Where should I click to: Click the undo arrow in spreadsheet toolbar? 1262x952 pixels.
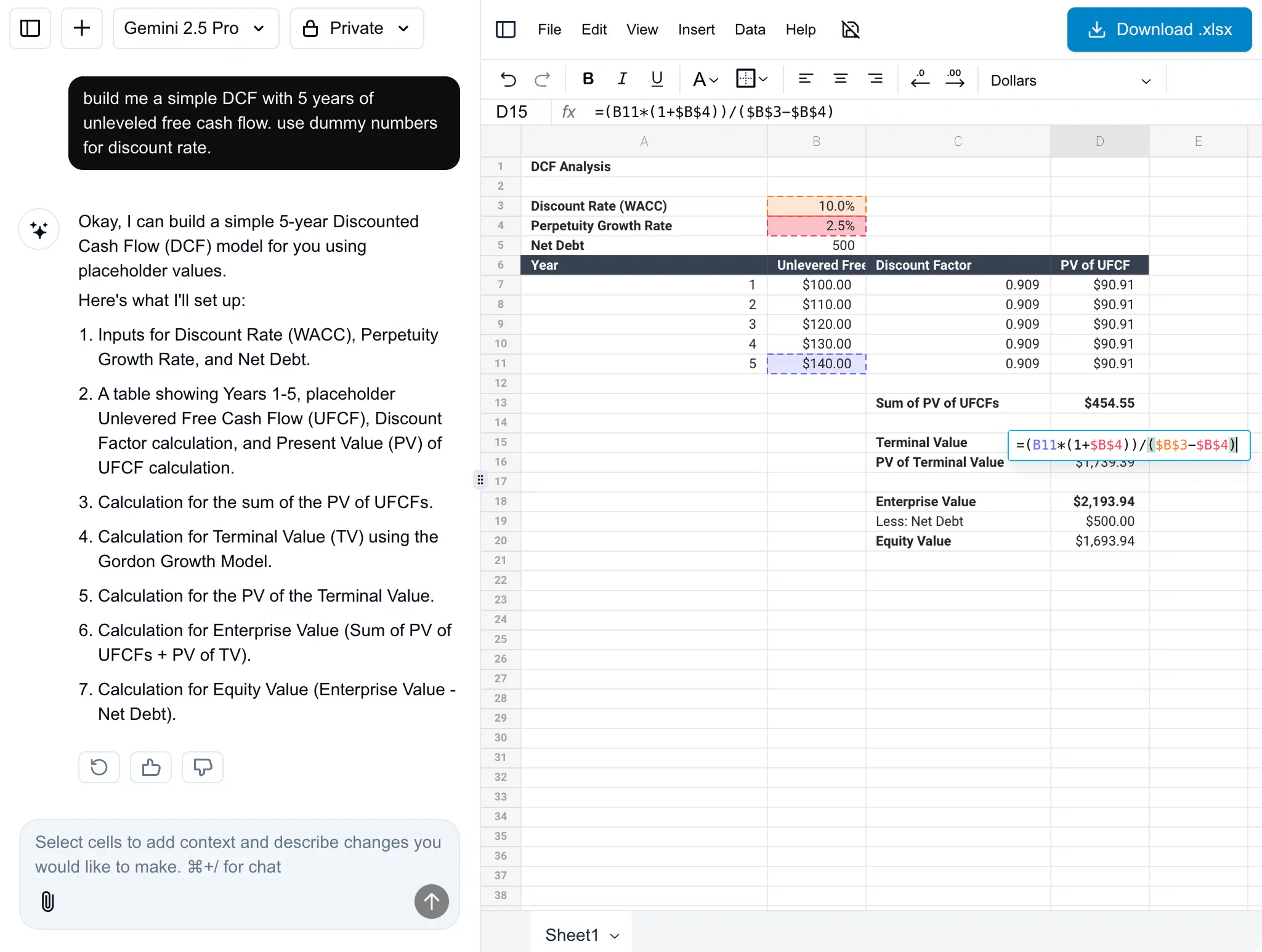508,79
